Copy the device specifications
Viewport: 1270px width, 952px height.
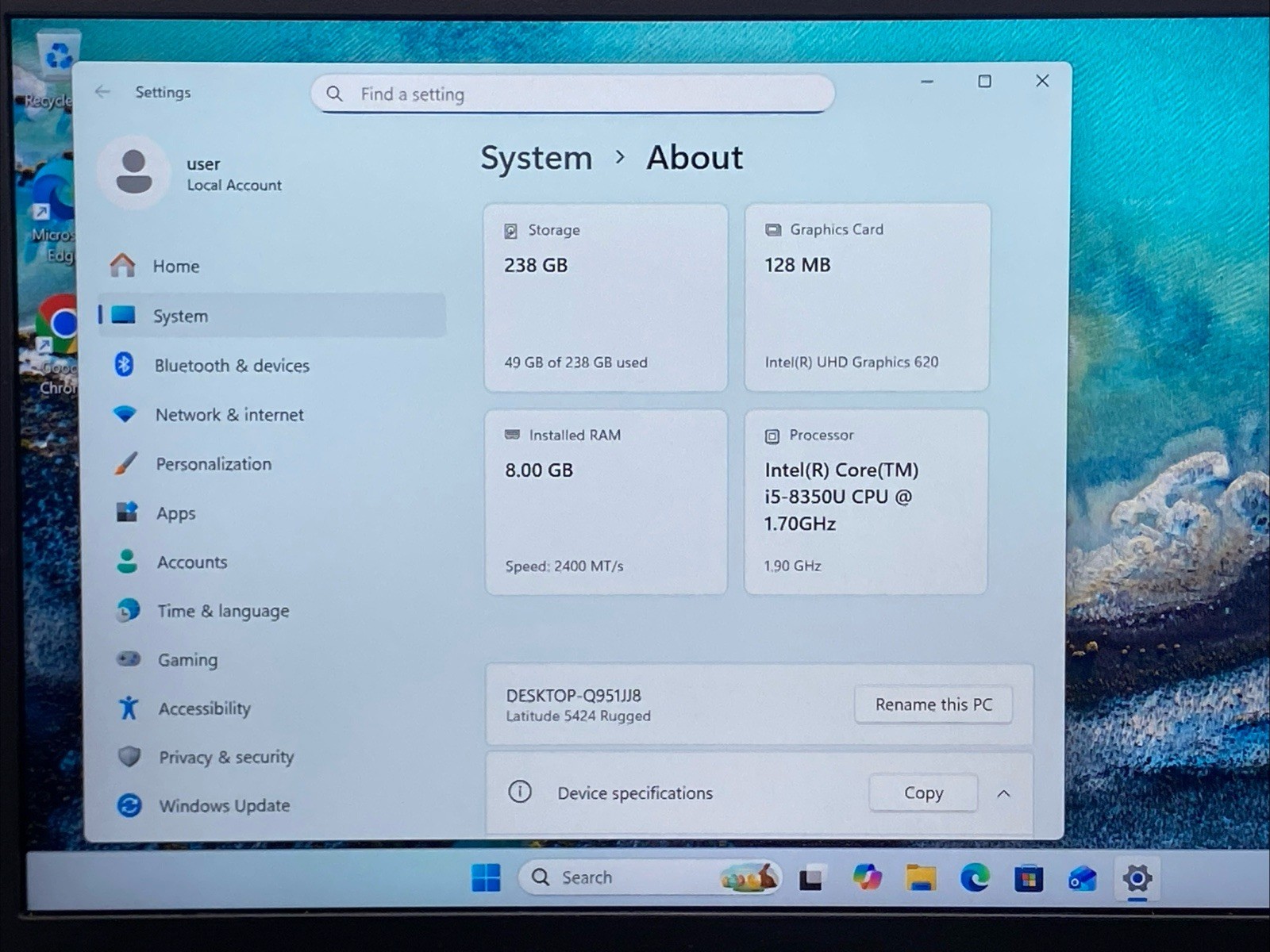tap(923, 793)
